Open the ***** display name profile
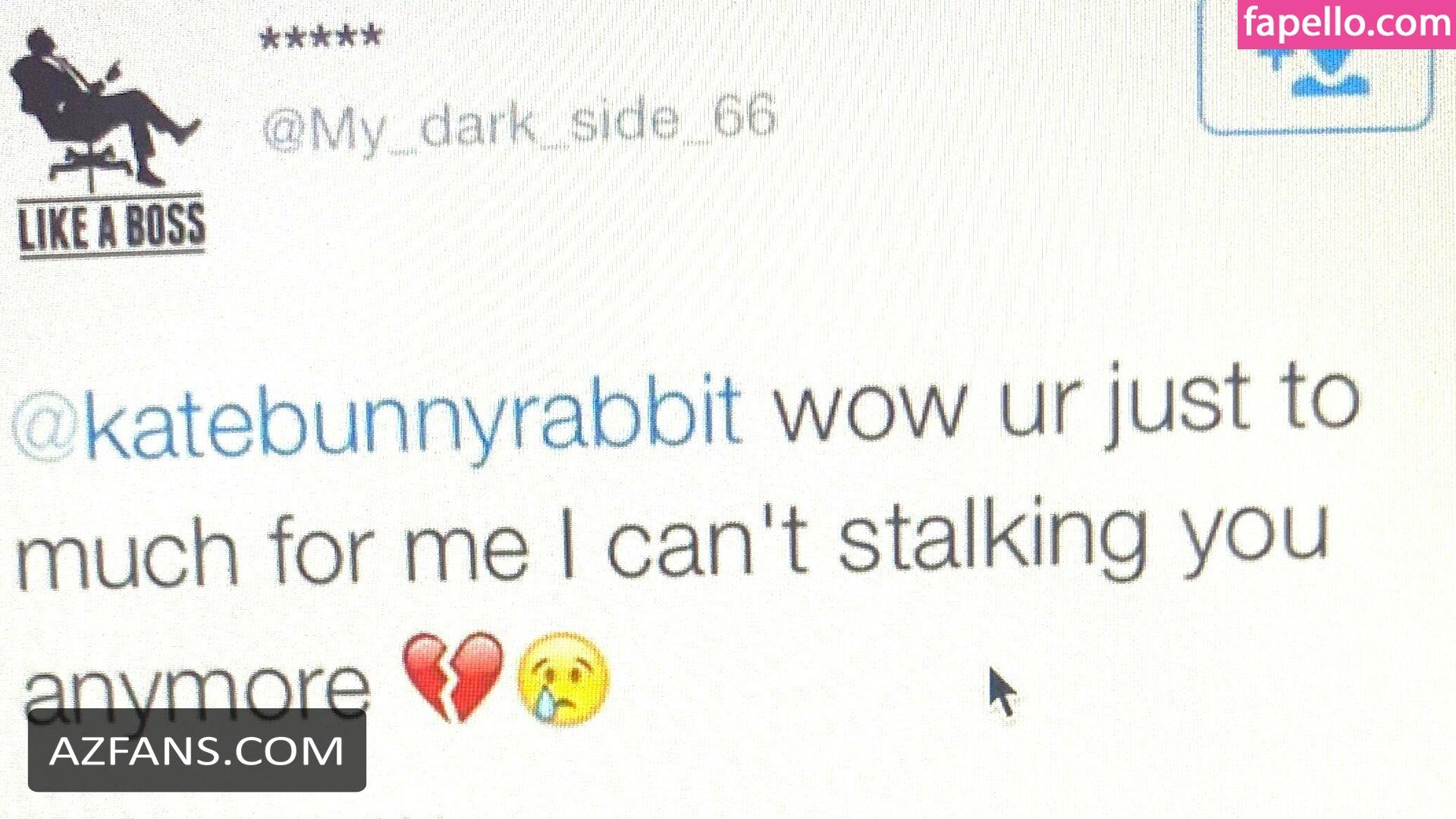This screenshot has width=1456, height=819. click(320, 36)
